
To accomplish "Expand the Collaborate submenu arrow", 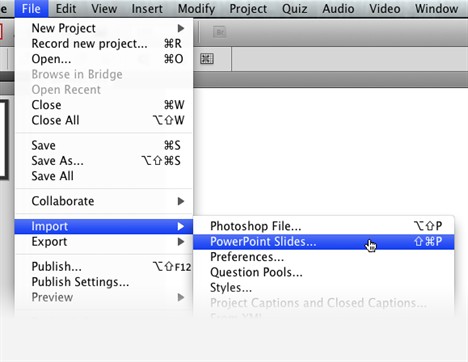I will click(181, 201).
